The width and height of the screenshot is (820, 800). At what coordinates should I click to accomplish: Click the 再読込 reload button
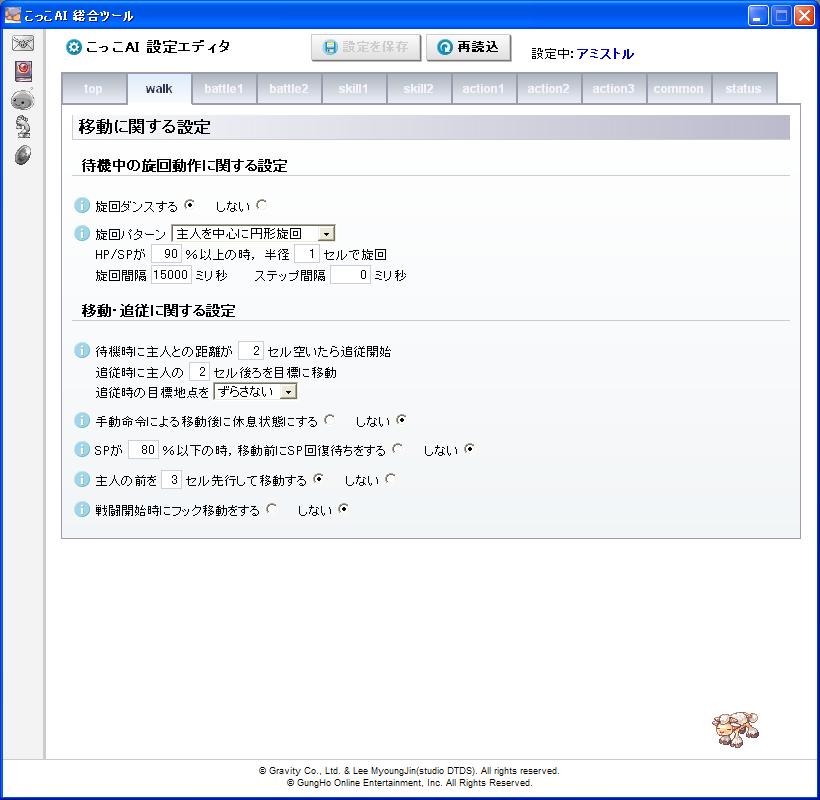(x=469, y=47)
